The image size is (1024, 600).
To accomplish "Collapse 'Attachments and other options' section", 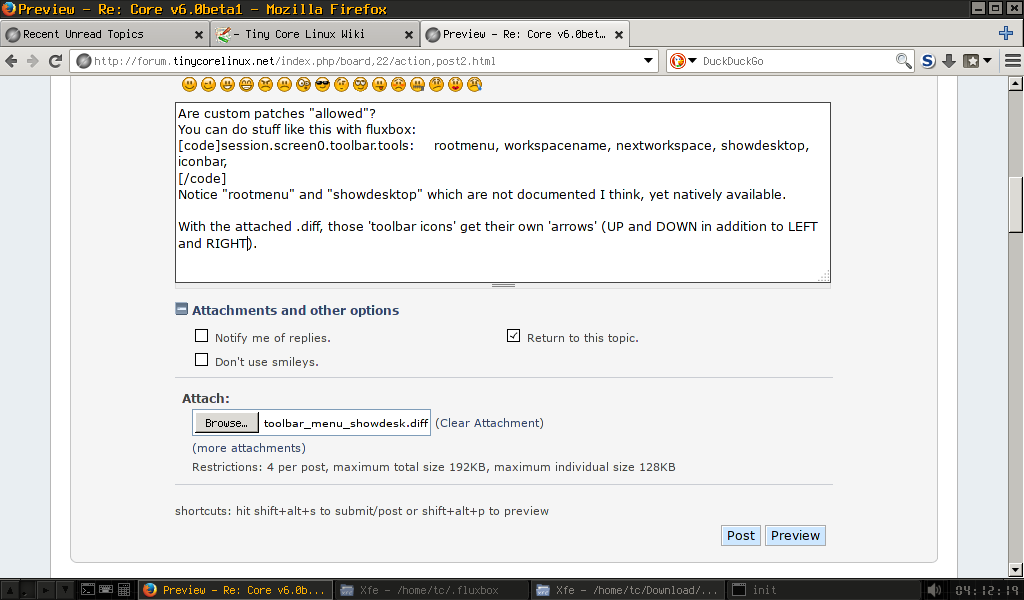I will pyautogui.click(x=182, y=310).
